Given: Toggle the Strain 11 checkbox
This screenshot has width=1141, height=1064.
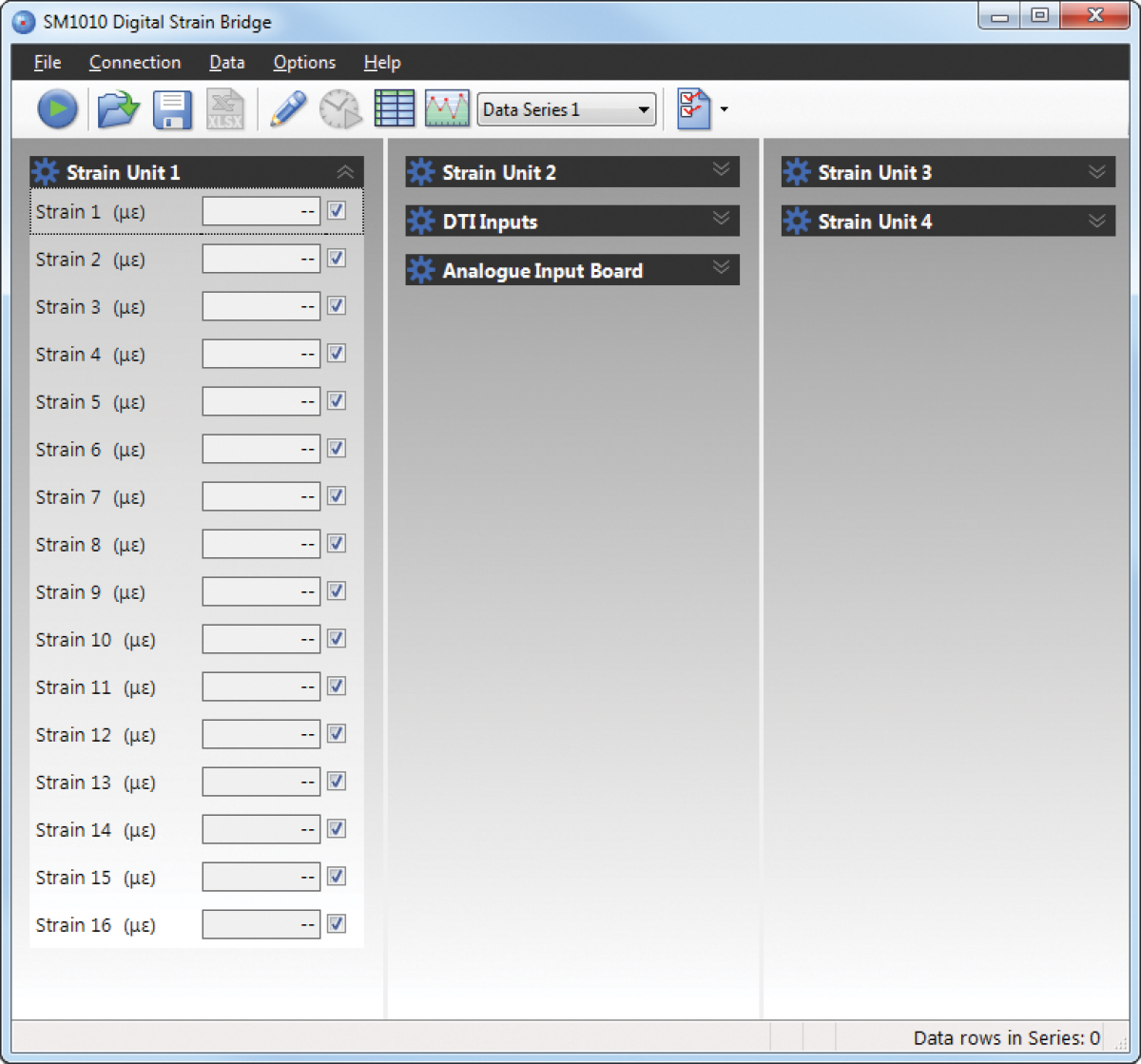Looking at the screenshot, I should pos(337,687).
